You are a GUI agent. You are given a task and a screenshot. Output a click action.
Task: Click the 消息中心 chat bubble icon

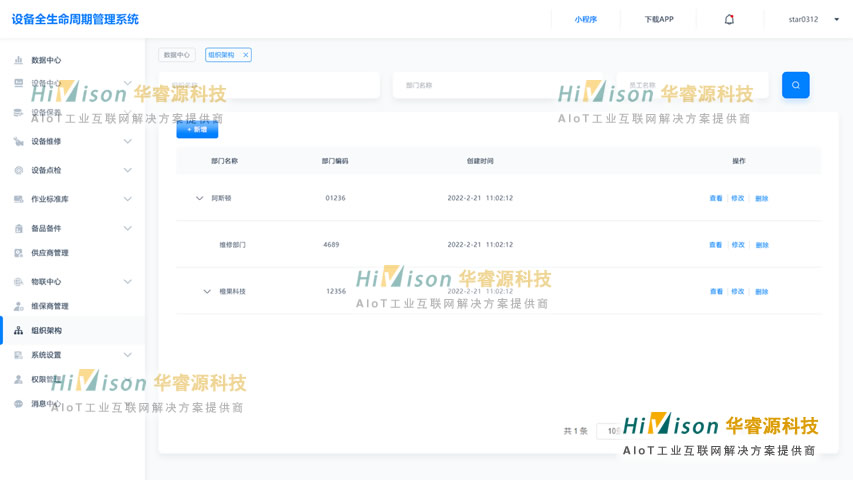click(x=18, y=404)
